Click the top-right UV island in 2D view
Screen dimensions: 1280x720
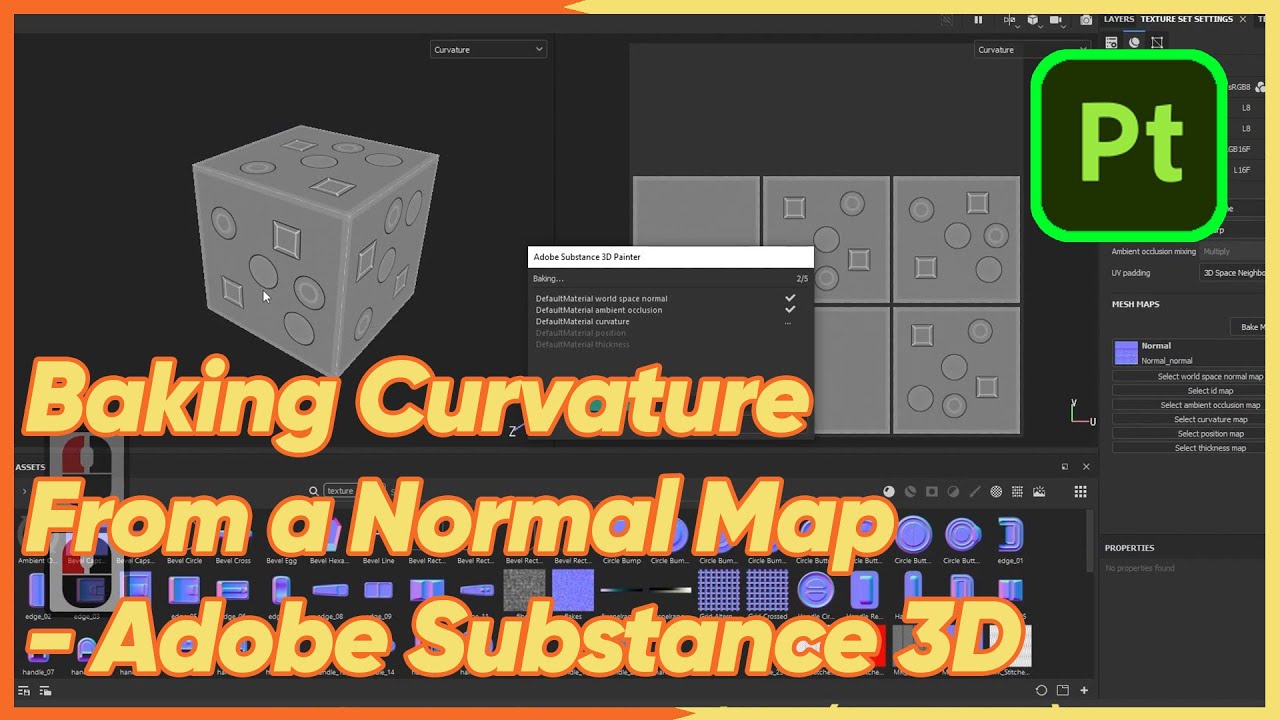tap(956, 239)
